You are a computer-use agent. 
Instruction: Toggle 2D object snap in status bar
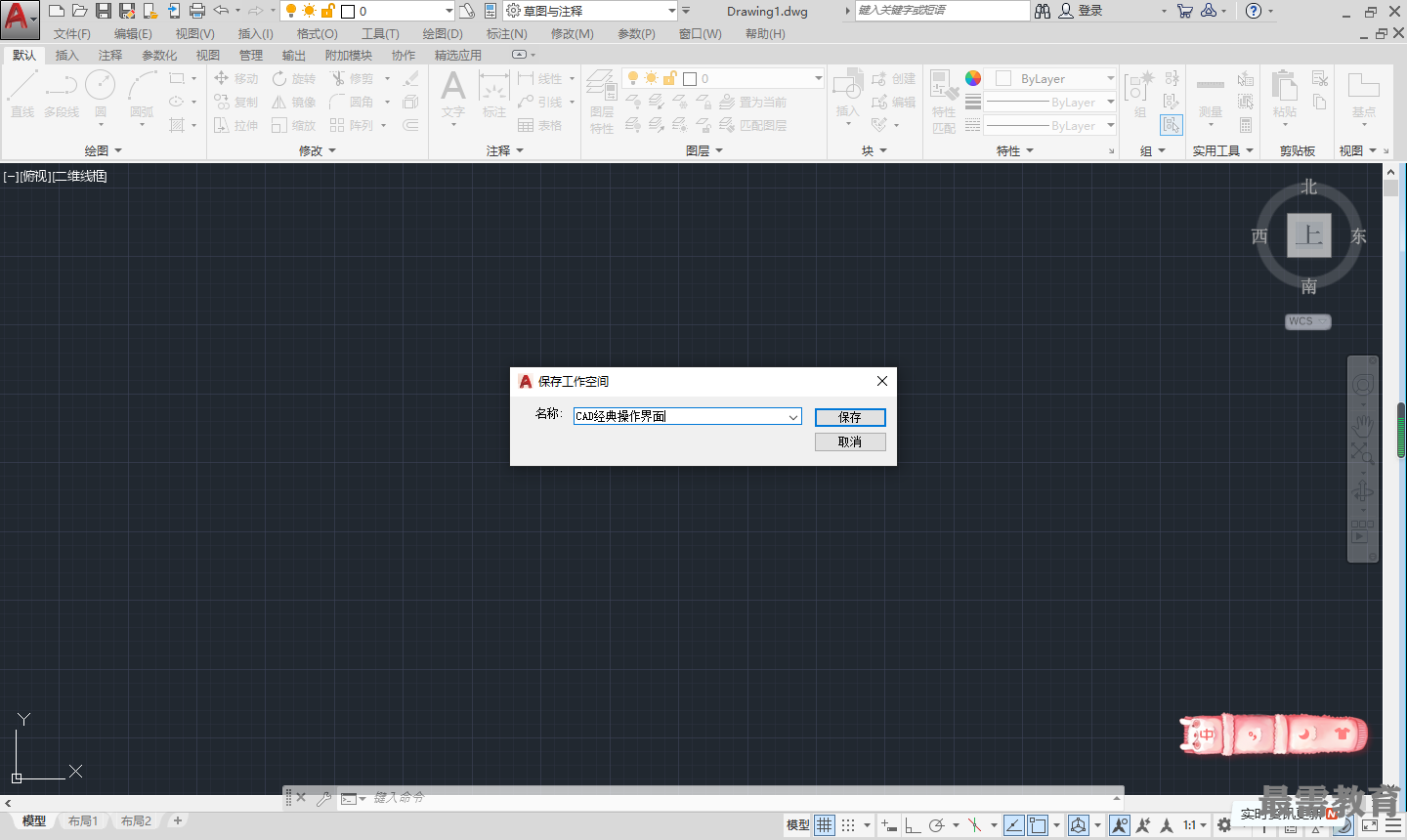pos(1038,825)
